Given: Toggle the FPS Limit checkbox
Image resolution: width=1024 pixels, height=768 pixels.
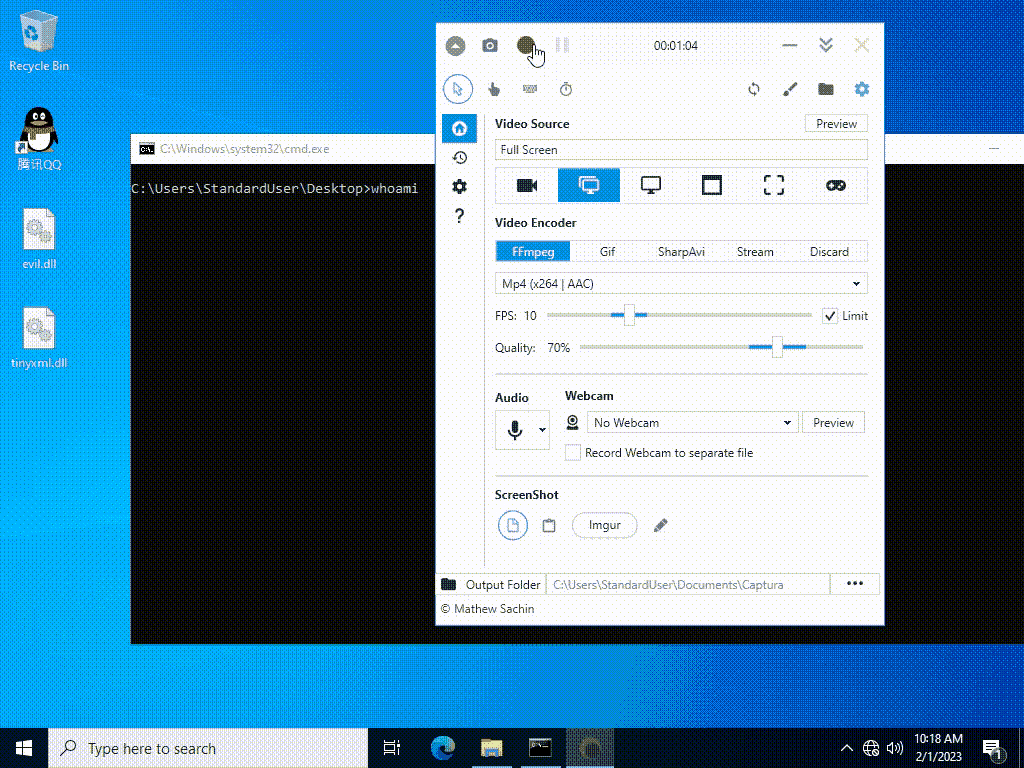Looking at the screenshot, I should click(830, 316).
